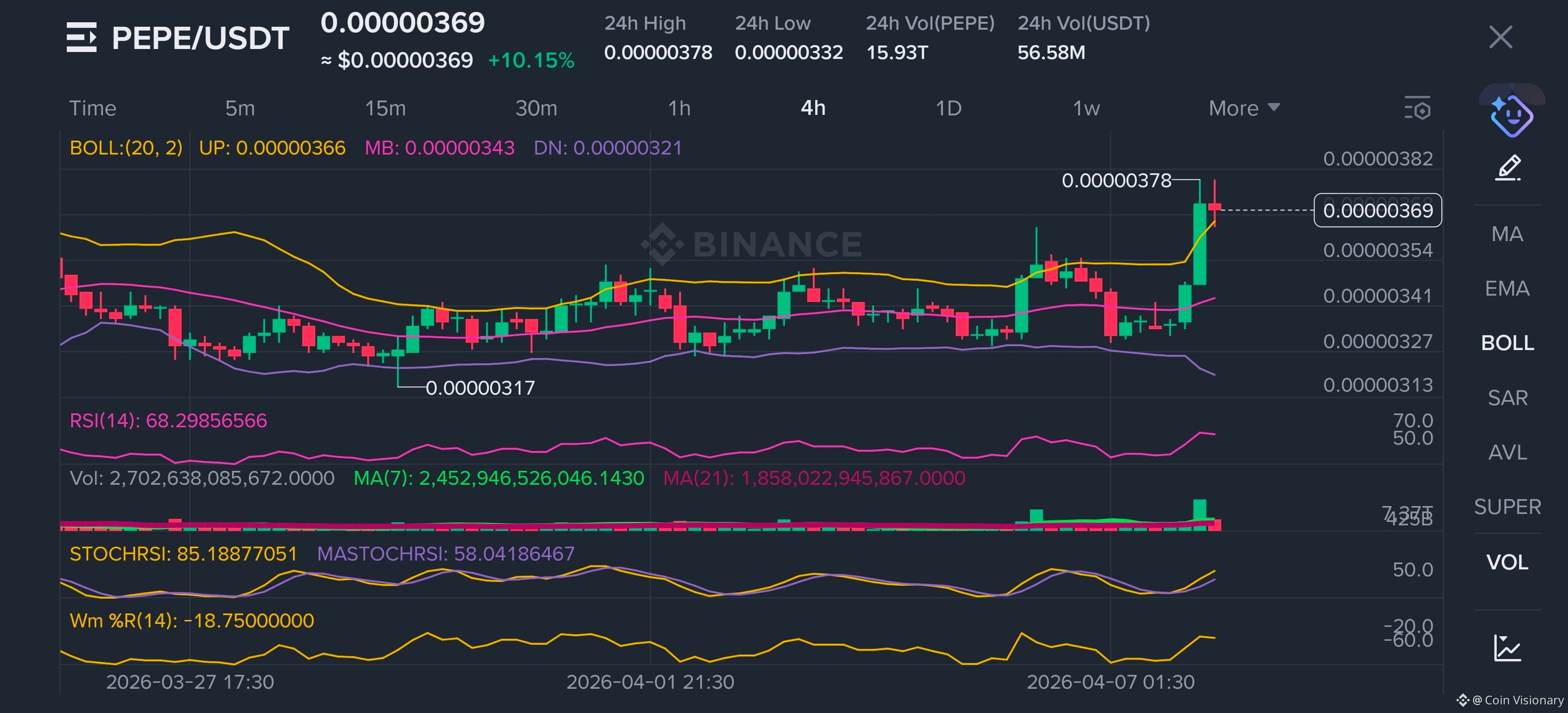This screenshot has width=1568, height=713.
Task: Toggle the SUPER indicator
Action: (1507, 507)
